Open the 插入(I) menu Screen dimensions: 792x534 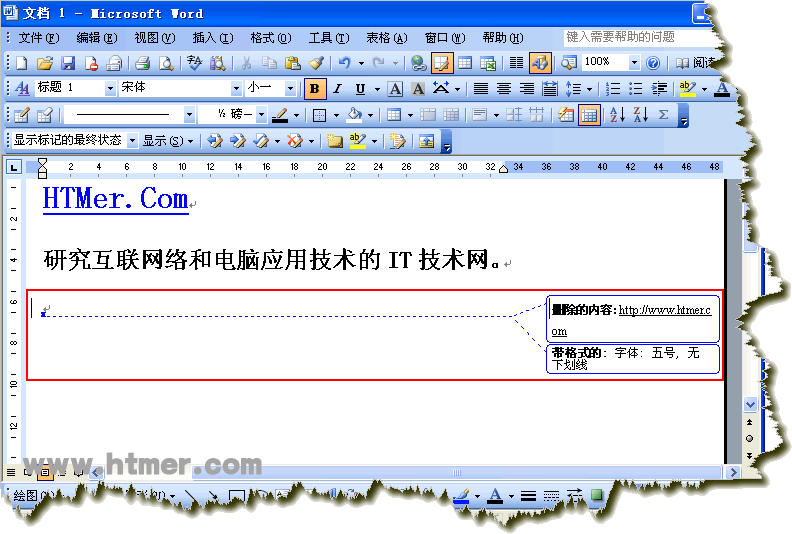213,38
